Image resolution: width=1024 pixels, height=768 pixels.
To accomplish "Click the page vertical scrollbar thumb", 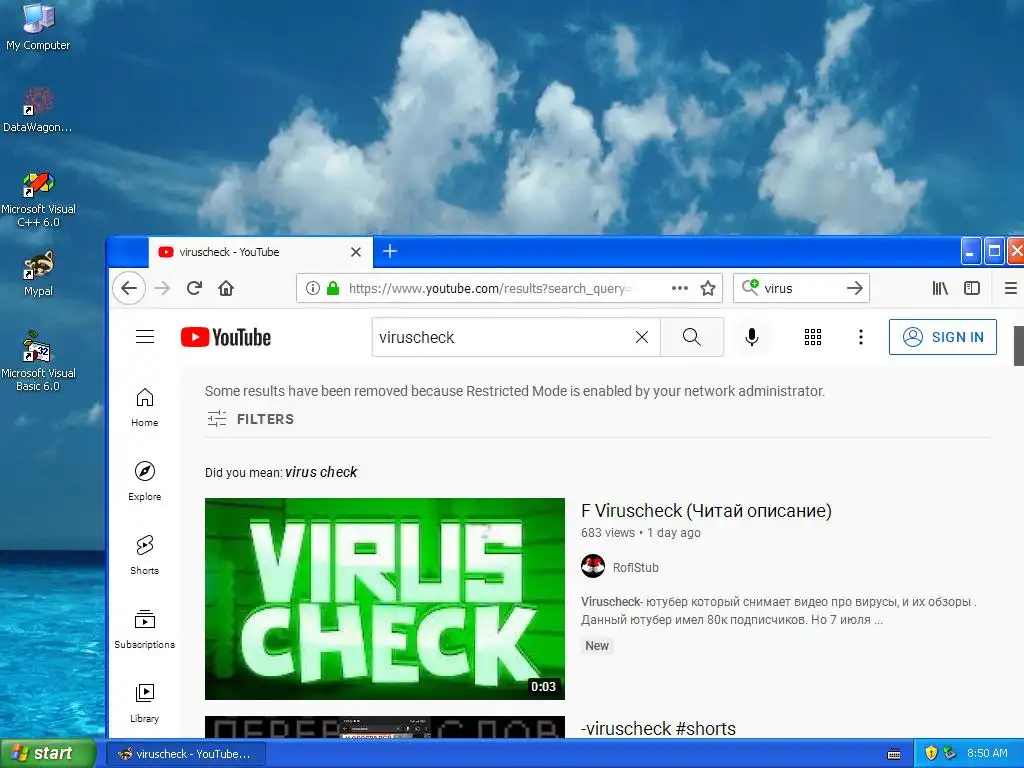I will click(x=1018, y=346).
